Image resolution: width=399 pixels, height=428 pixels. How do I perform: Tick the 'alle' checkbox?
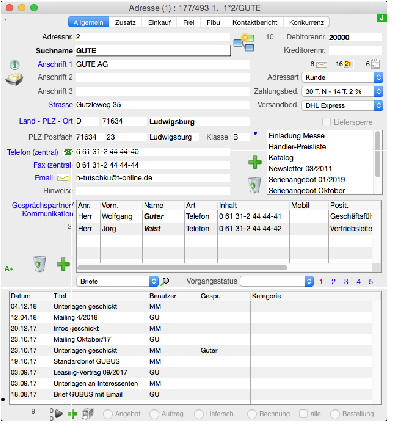(303, 414)
